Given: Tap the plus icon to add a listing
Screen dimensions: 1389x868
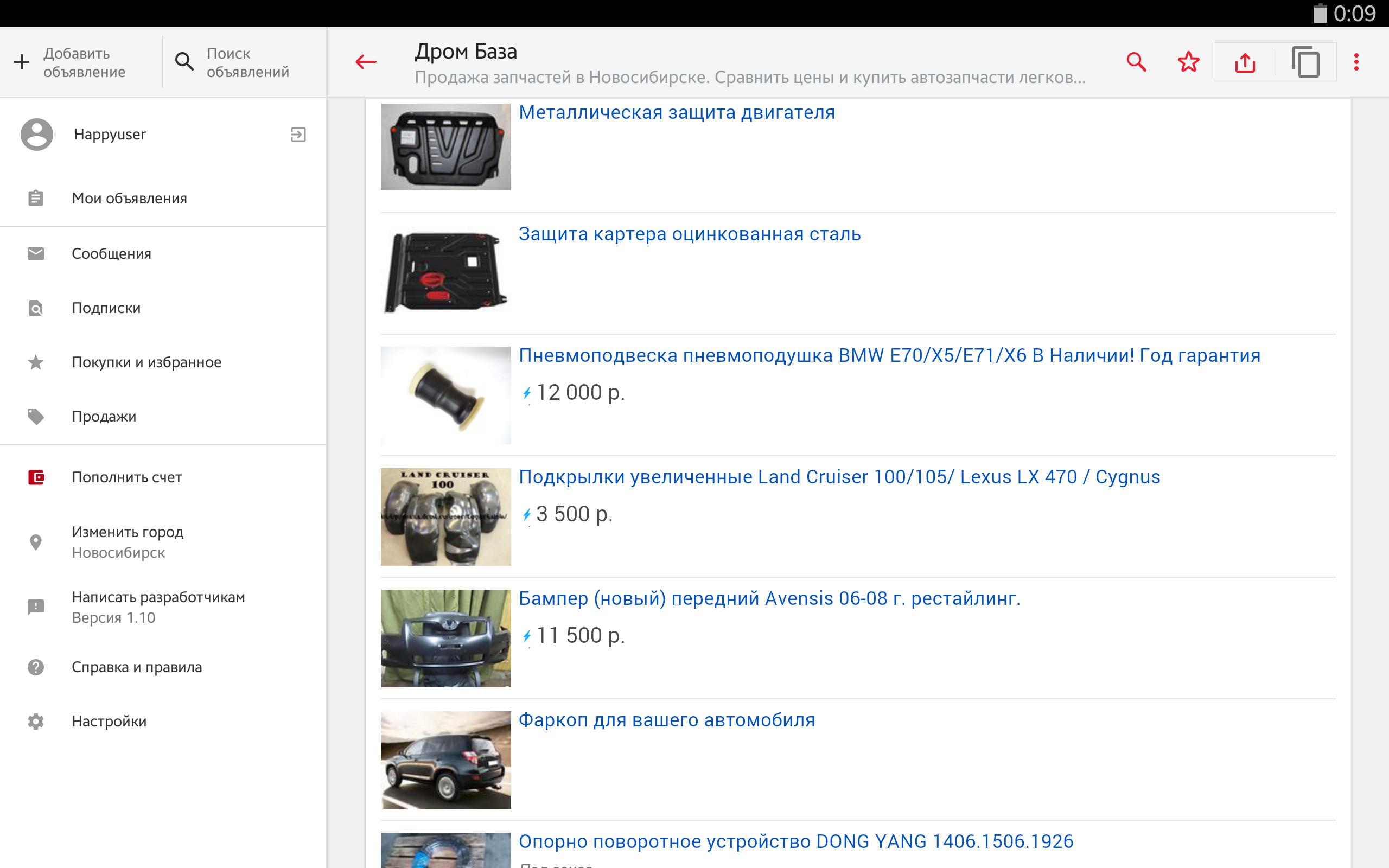Looking at the screenshot, I should pos(22,62).
